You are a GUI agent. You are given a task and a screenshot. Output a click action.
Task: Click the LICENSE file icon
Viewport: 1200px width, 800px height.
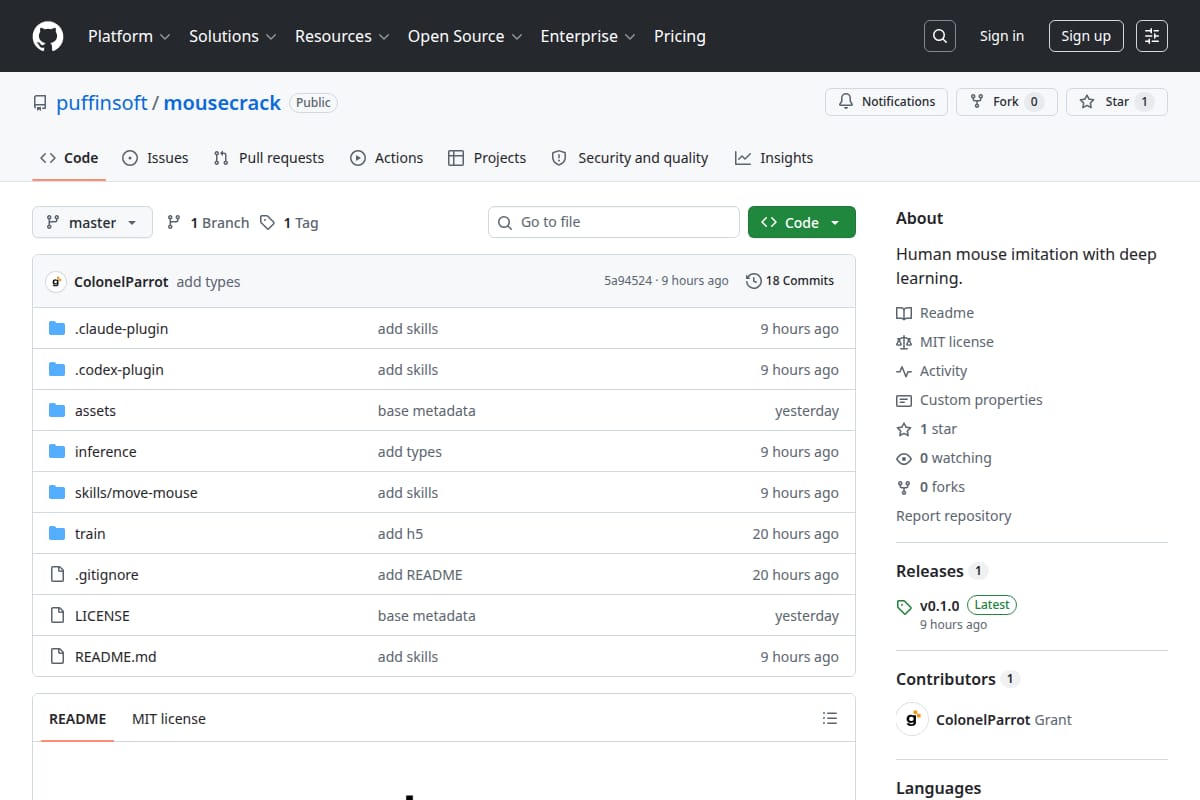pos(57,616)
